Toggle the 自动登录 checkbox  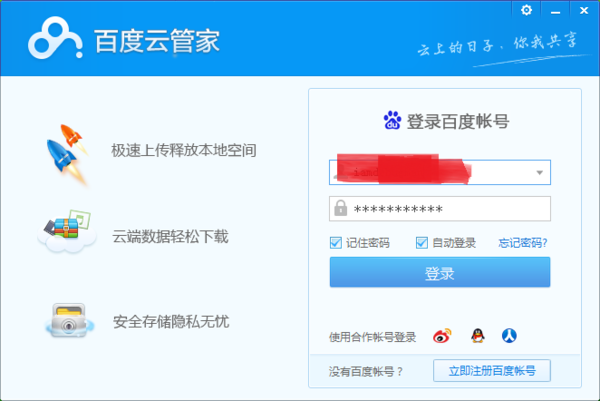(421, 243)
